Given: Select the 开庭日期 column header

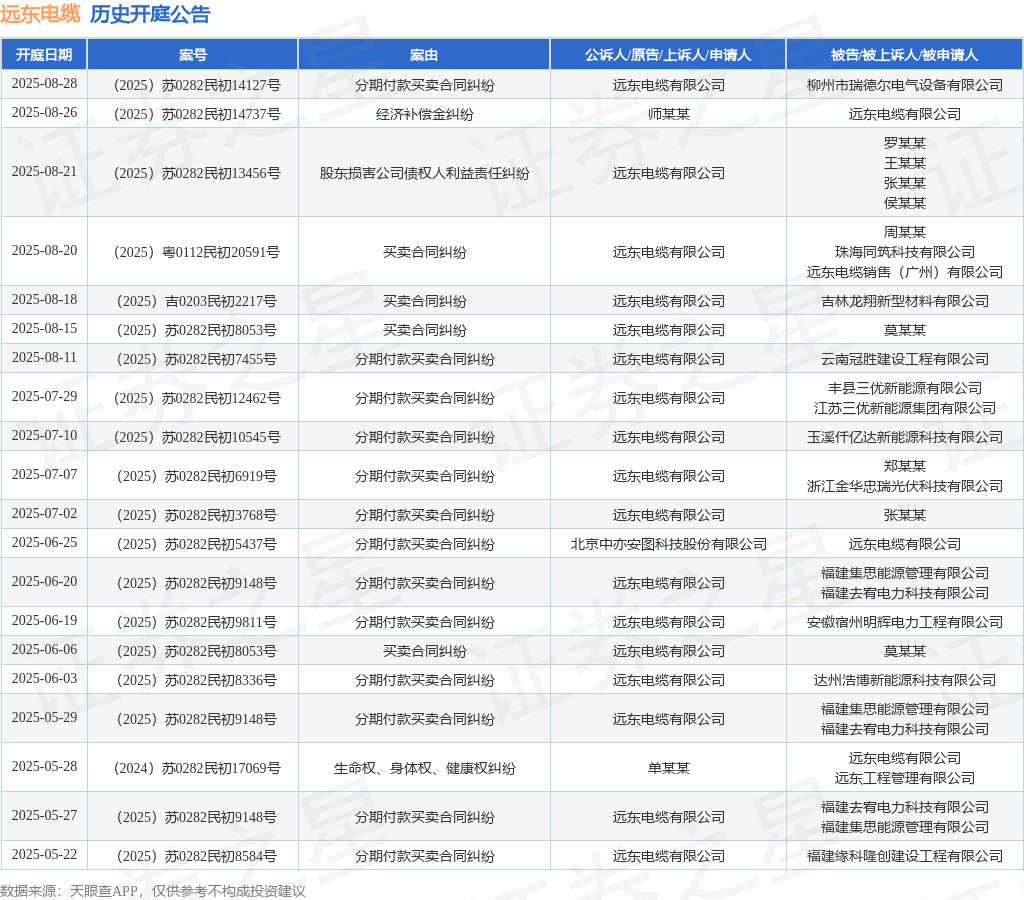Looking at the screenshot, I should click(44, 55).
